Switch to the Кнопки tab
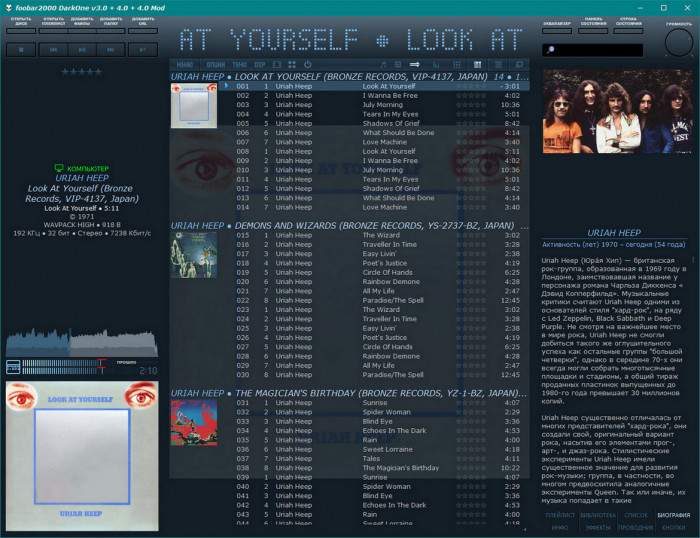 click(x=674, y=527)
